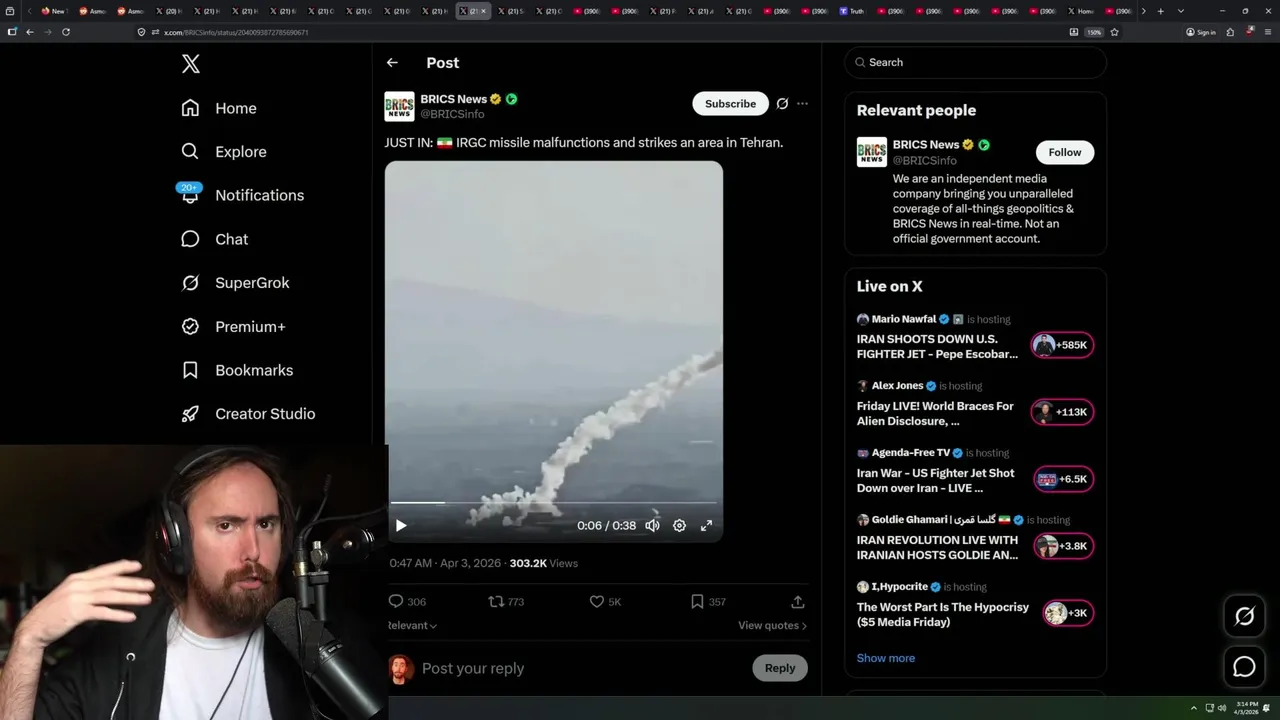Open IRAN REVOLUTION LIVE broadcast
1280x720 pixels.
937,547
